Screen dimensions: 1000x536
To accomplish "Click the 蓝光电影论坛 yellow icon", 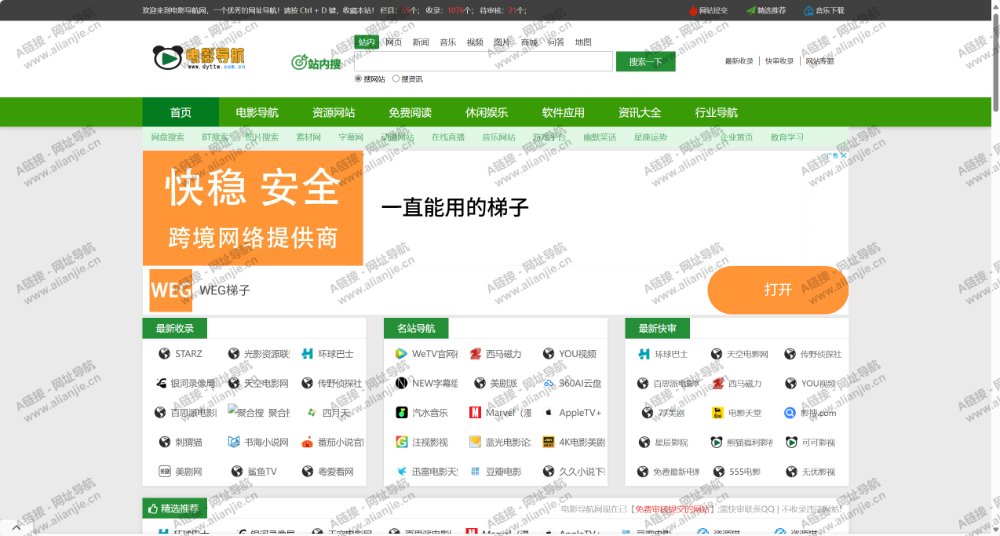I will click(x=474, y=442).
